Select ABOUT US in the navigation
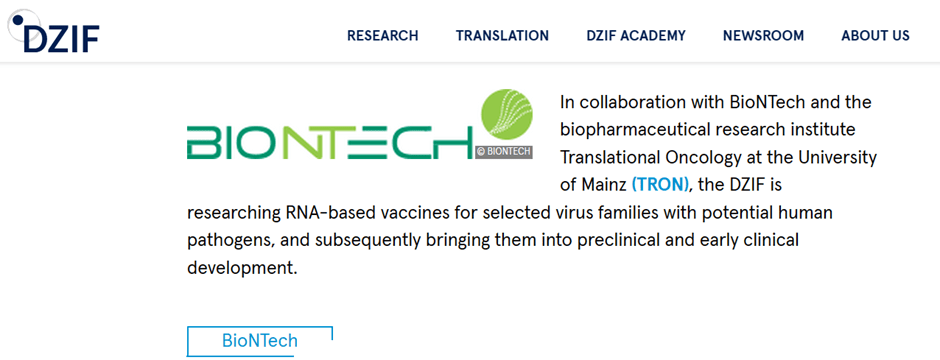940x360 pixels. (x=875, y=36)
